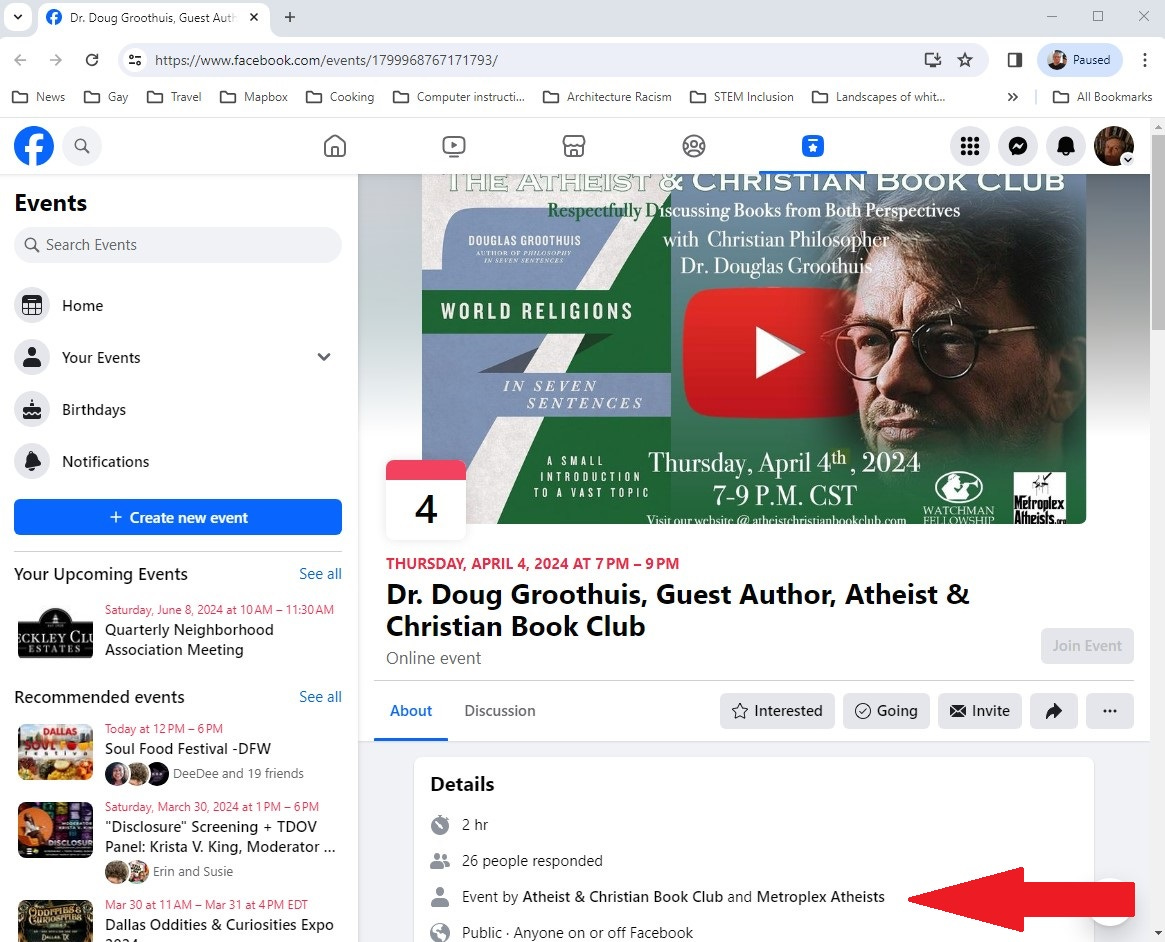Viewport: 1165px width, 942px height.
Task: Open Messenger chat icon
Action: tap(1018, 146)
